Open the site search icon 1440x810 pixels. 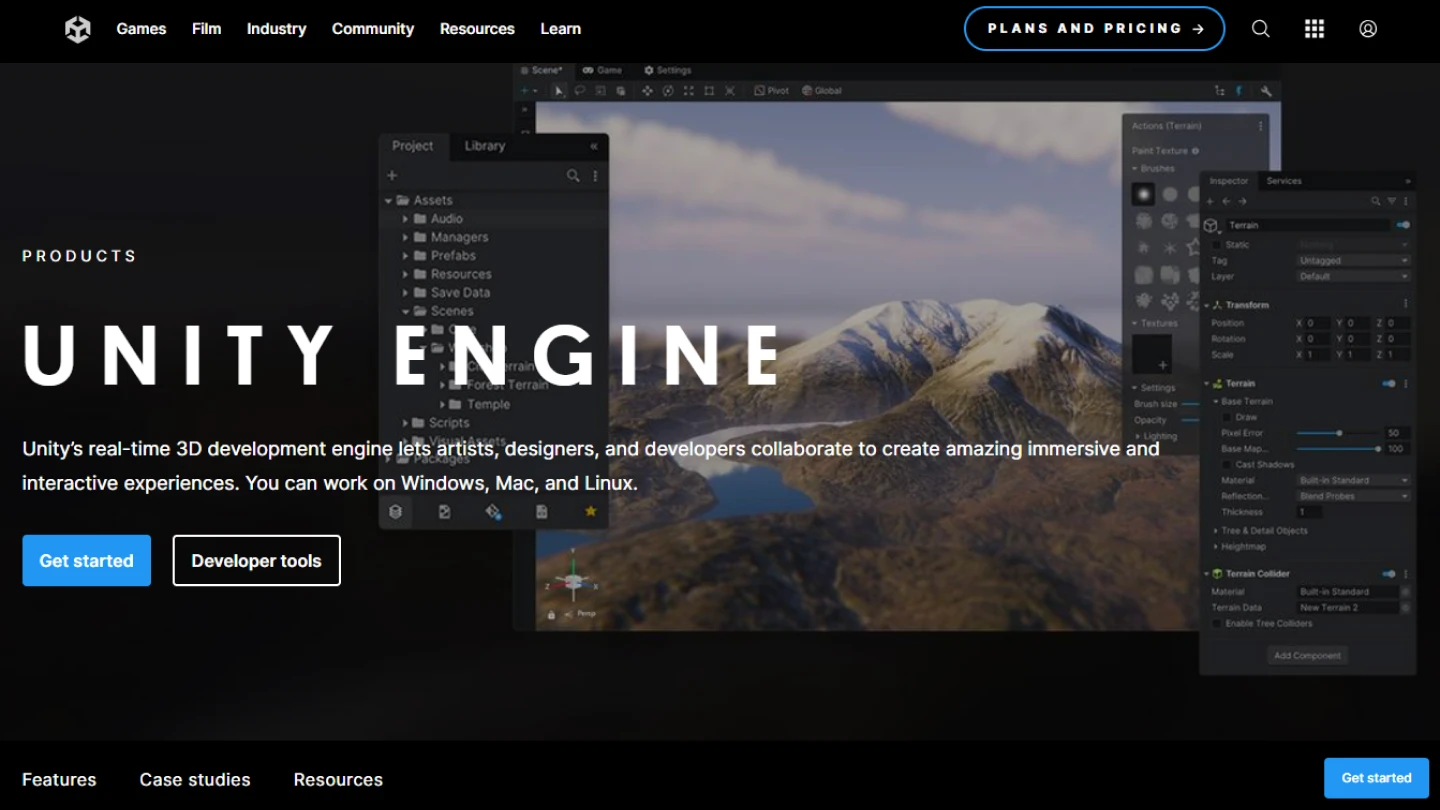(1261, 29)
